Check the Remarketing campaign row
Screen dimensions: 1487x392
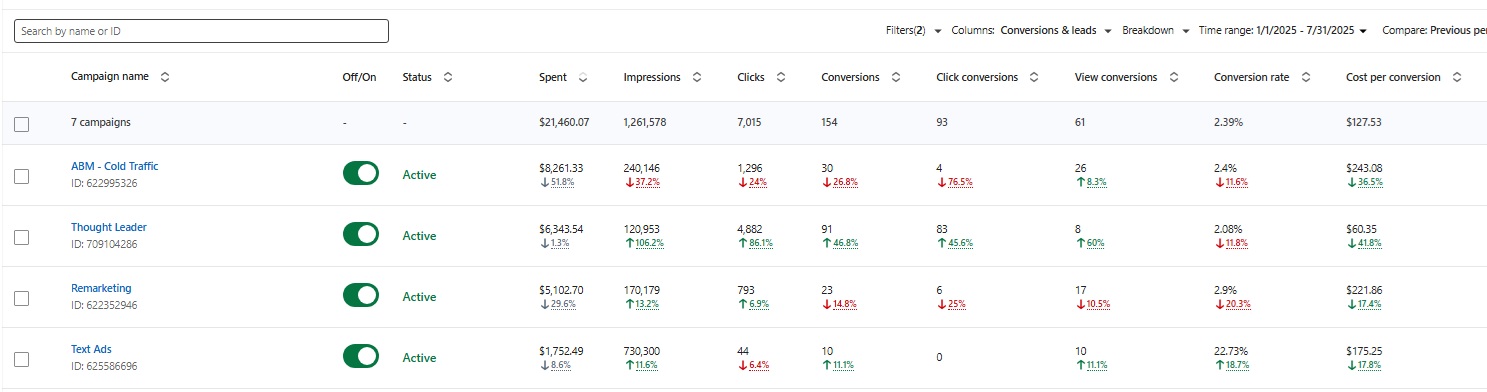point(22,298)
